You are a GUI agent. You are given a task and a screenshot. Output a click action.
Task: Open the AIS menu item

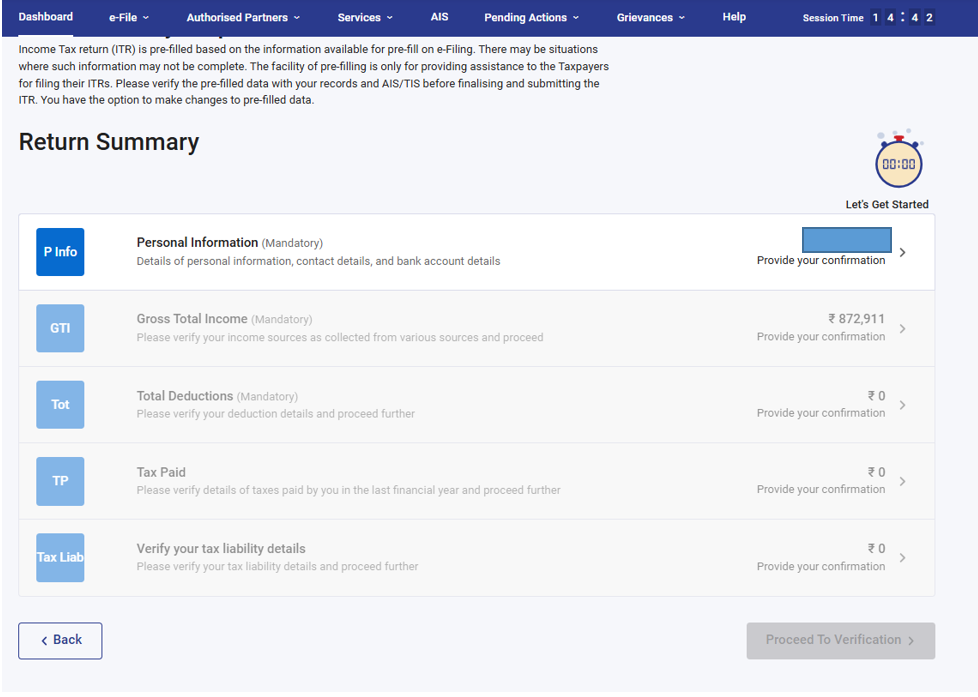click(x=440, y=17)
